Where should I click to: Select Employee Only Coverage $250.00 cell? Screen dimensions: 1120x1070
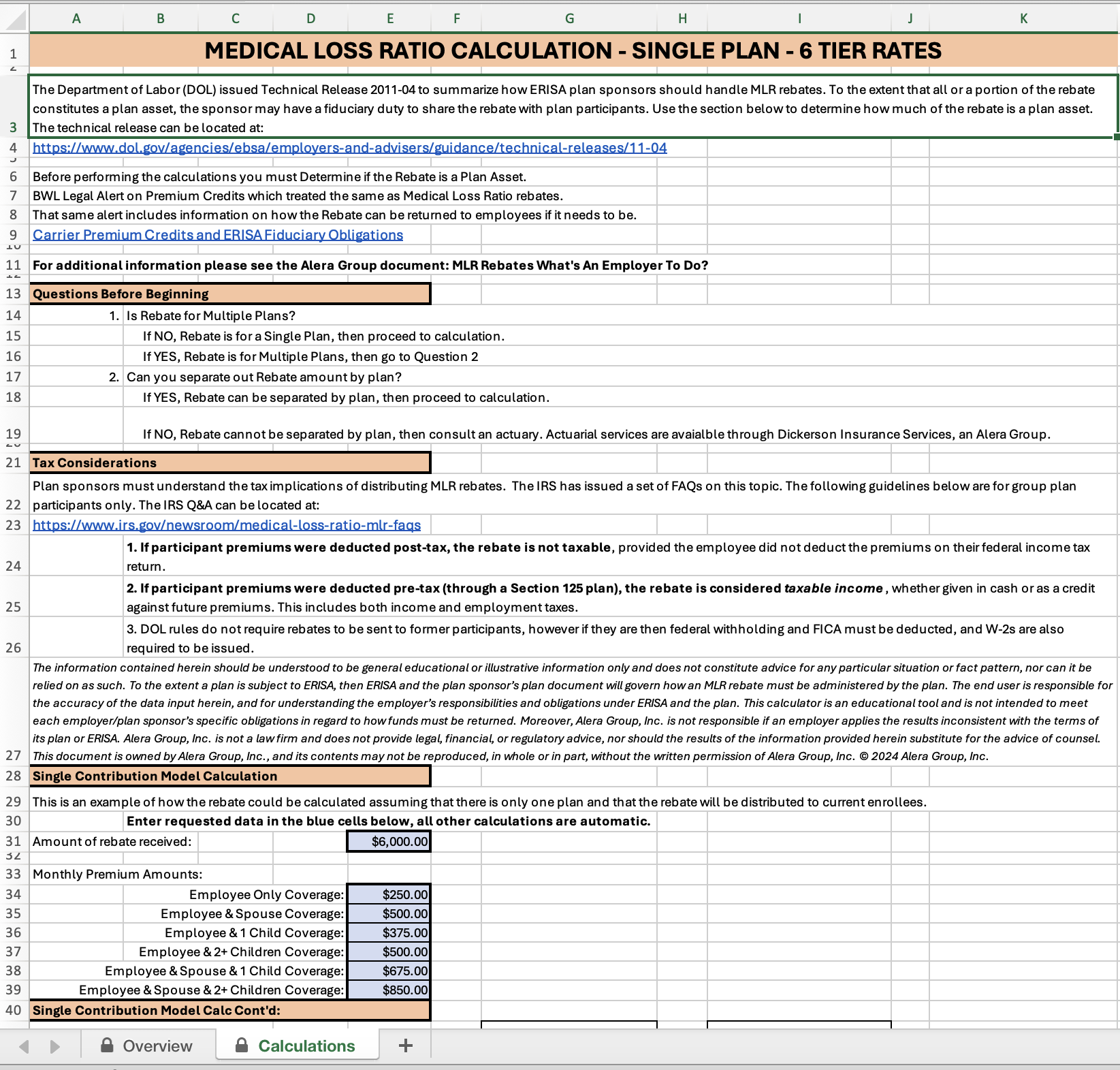point(389,894)
